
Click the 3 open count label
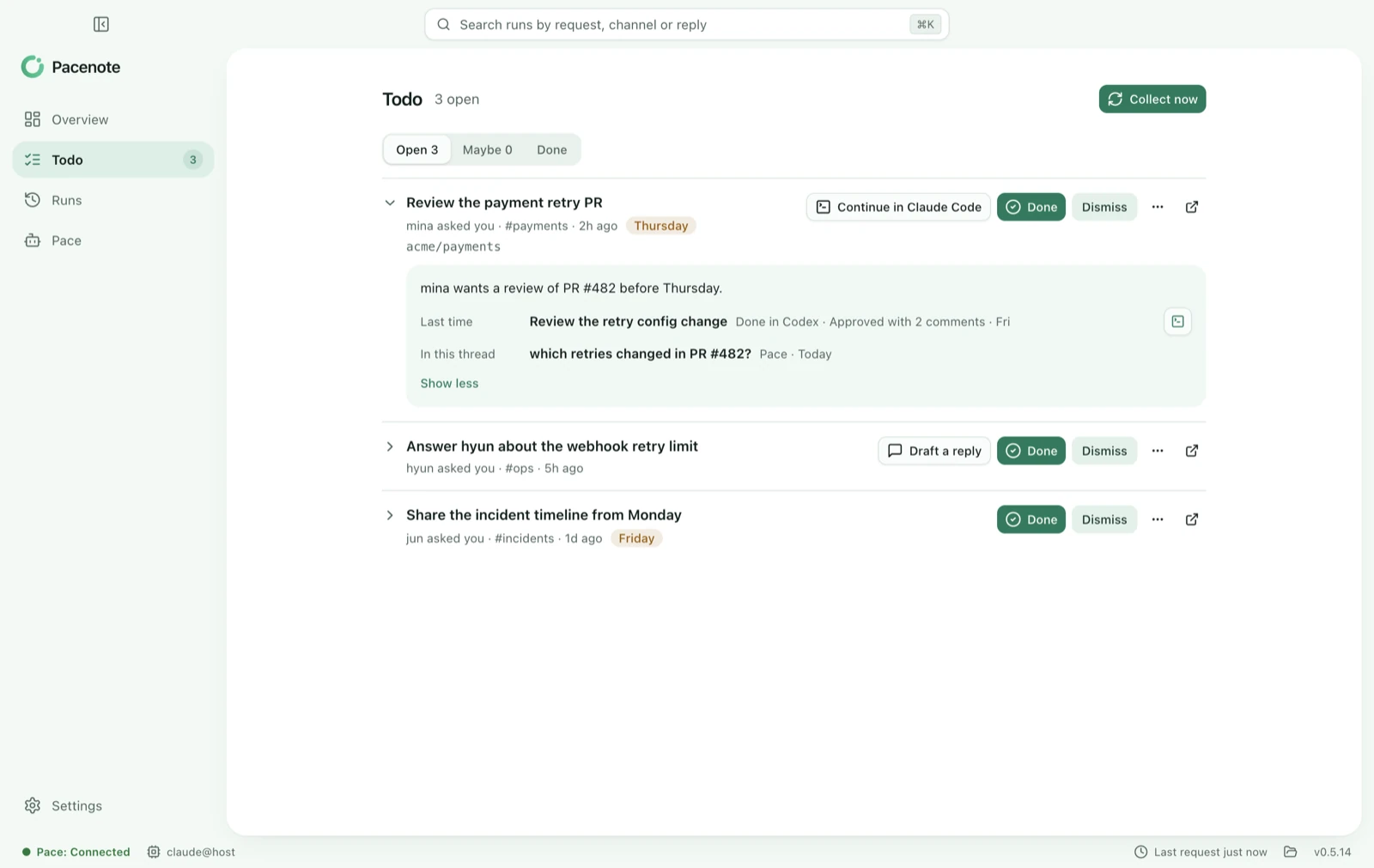click(x=457, y=100)
